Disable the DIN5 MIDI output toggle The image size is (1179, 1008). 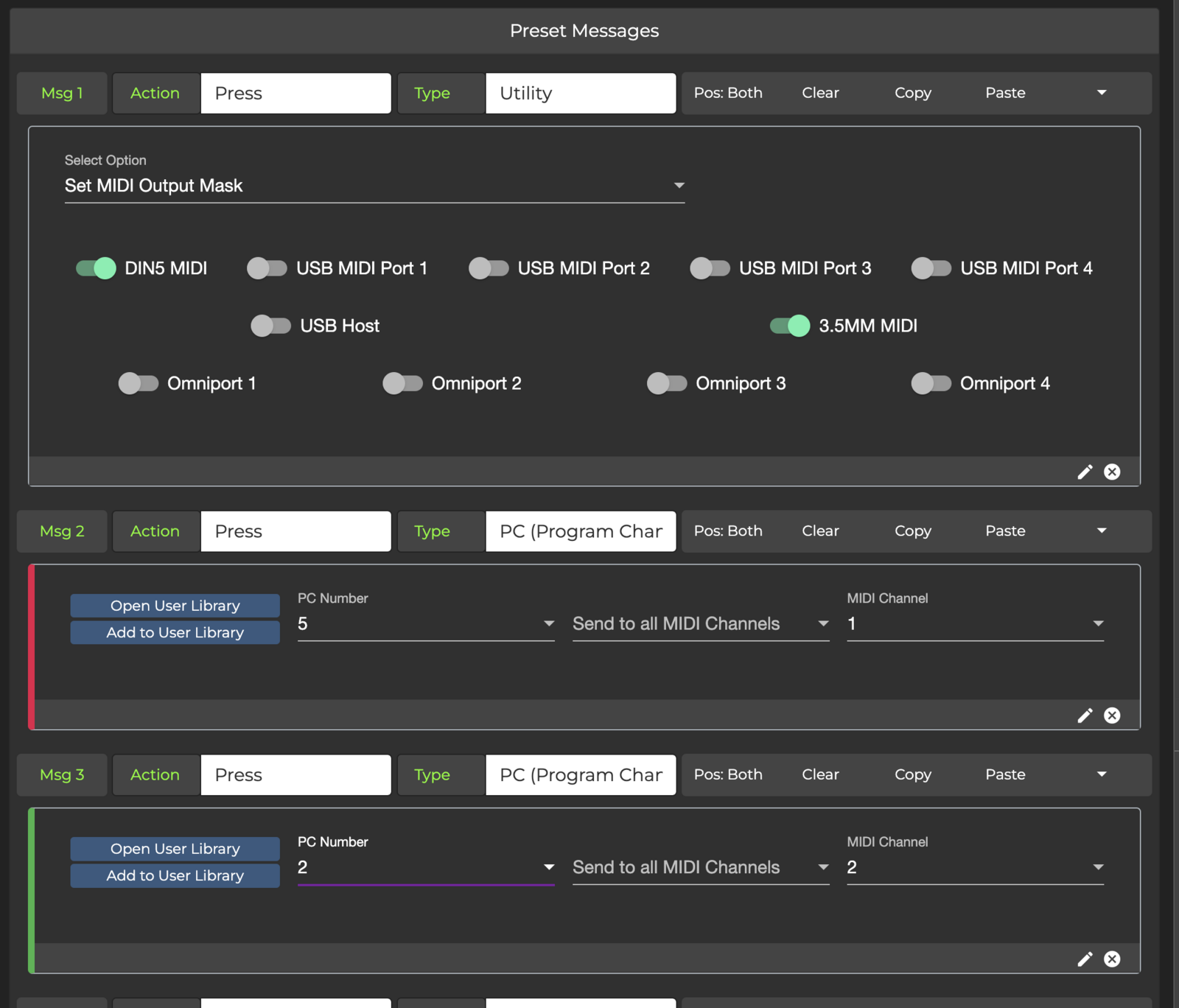pos(97,268)
